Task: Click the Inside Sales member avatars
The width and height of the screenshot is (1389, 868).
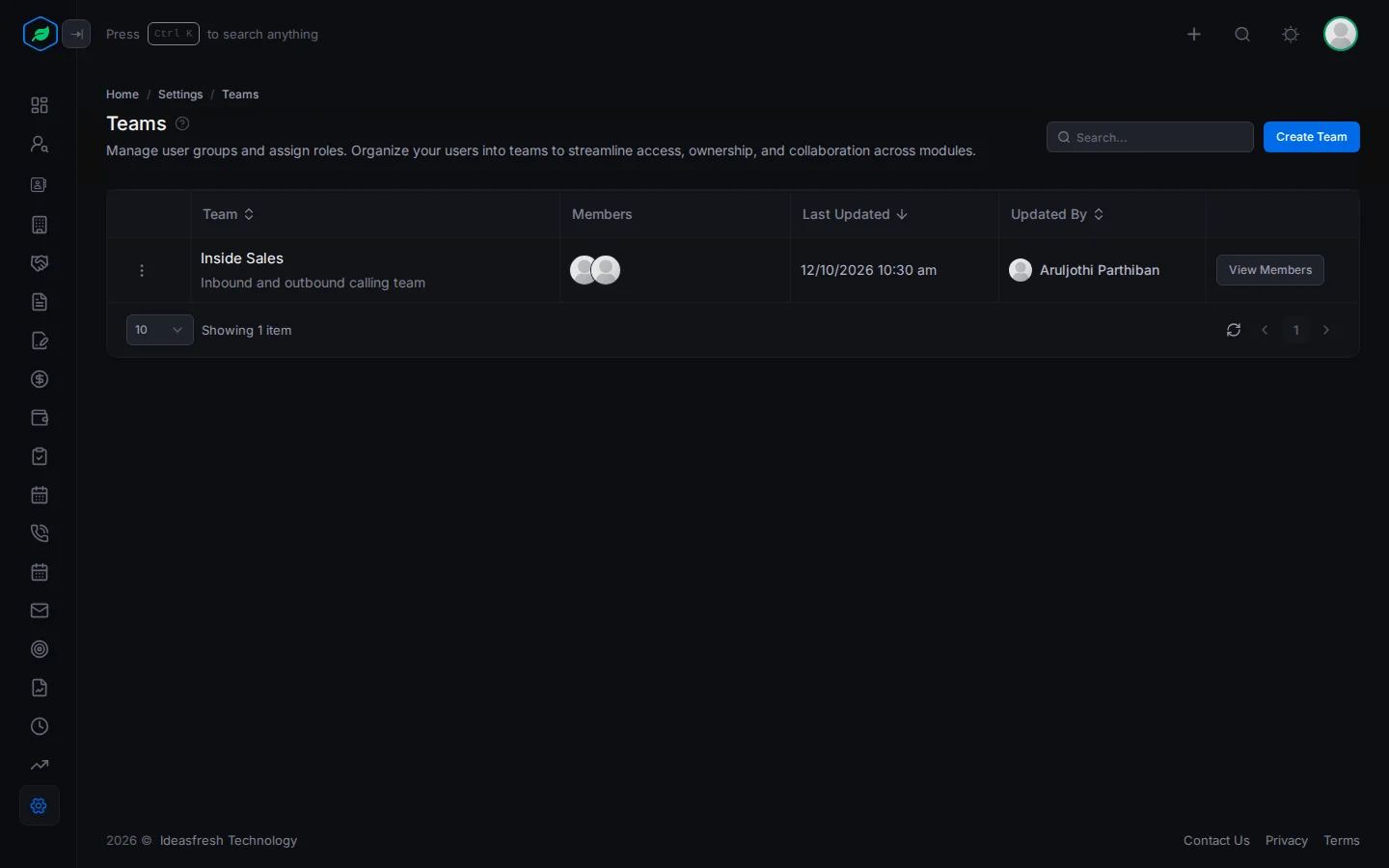Action: pos(595,270)
